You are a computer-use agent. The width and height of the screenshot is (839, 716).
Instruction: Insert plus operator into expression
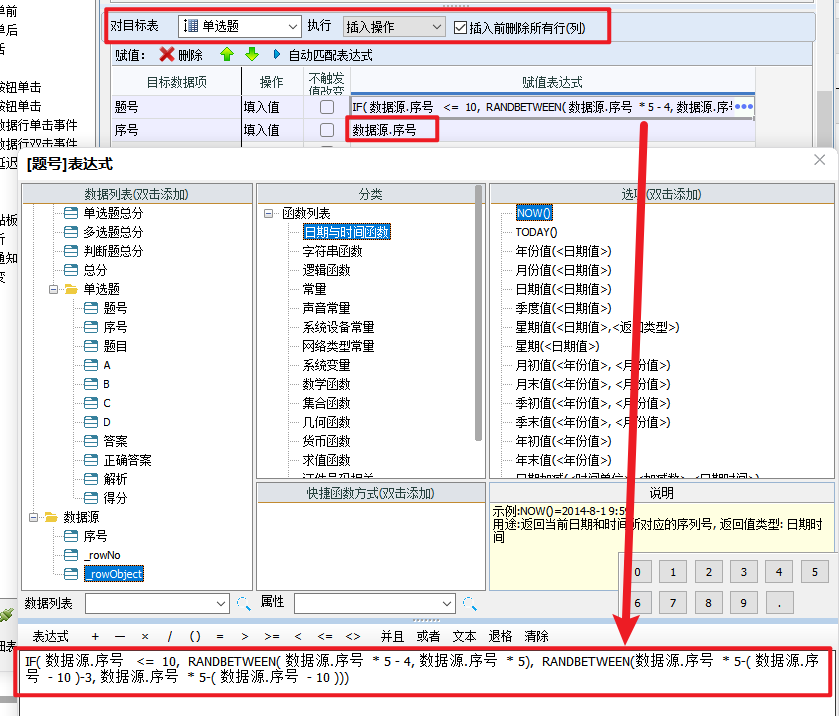pyautogui.click(x=95, y=636)
